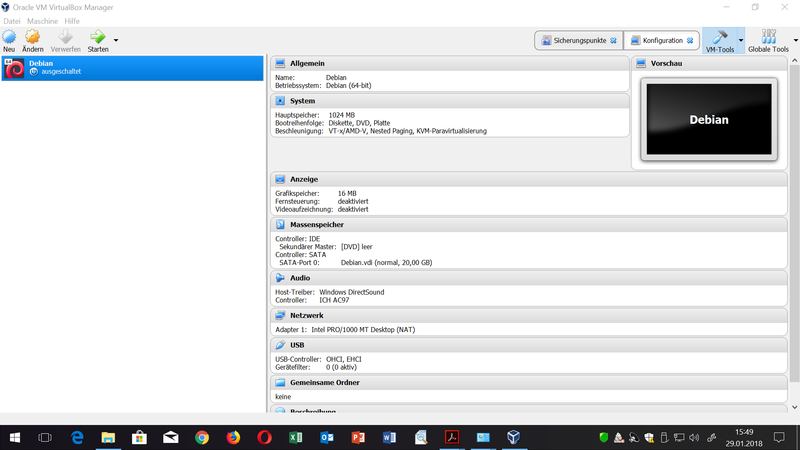Click the Debian preview thumbnail
Viewport: 800px width, 450px height.
pos(709,119)
